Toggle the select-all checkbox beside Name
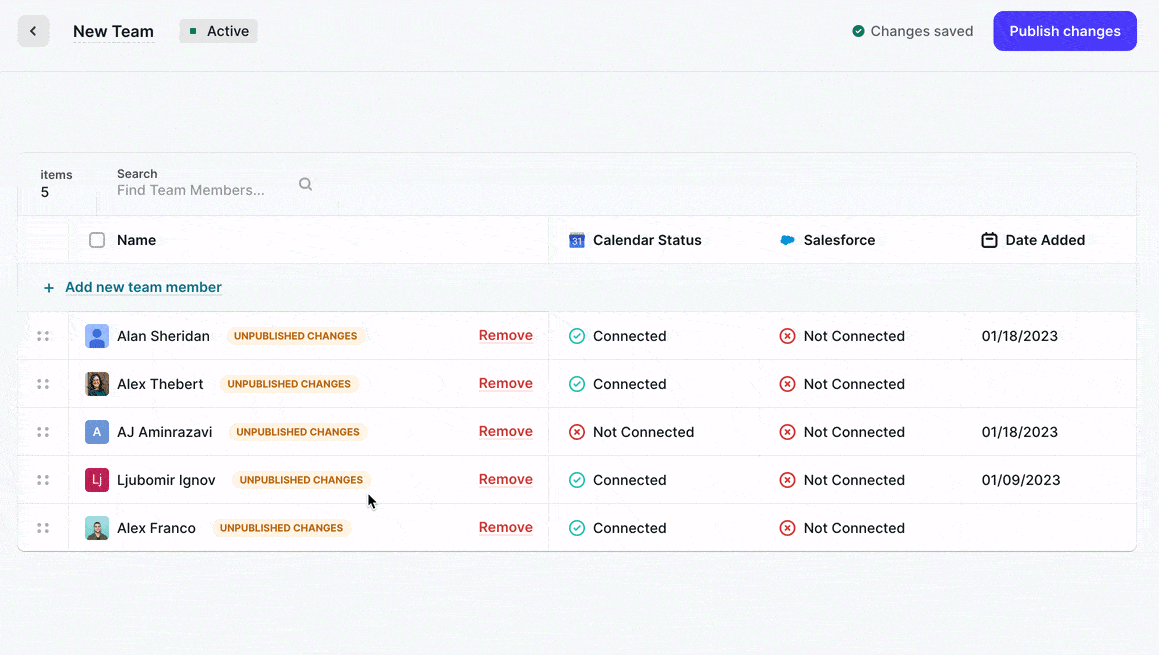The image size is (1159, 655). tap(97, 240)
